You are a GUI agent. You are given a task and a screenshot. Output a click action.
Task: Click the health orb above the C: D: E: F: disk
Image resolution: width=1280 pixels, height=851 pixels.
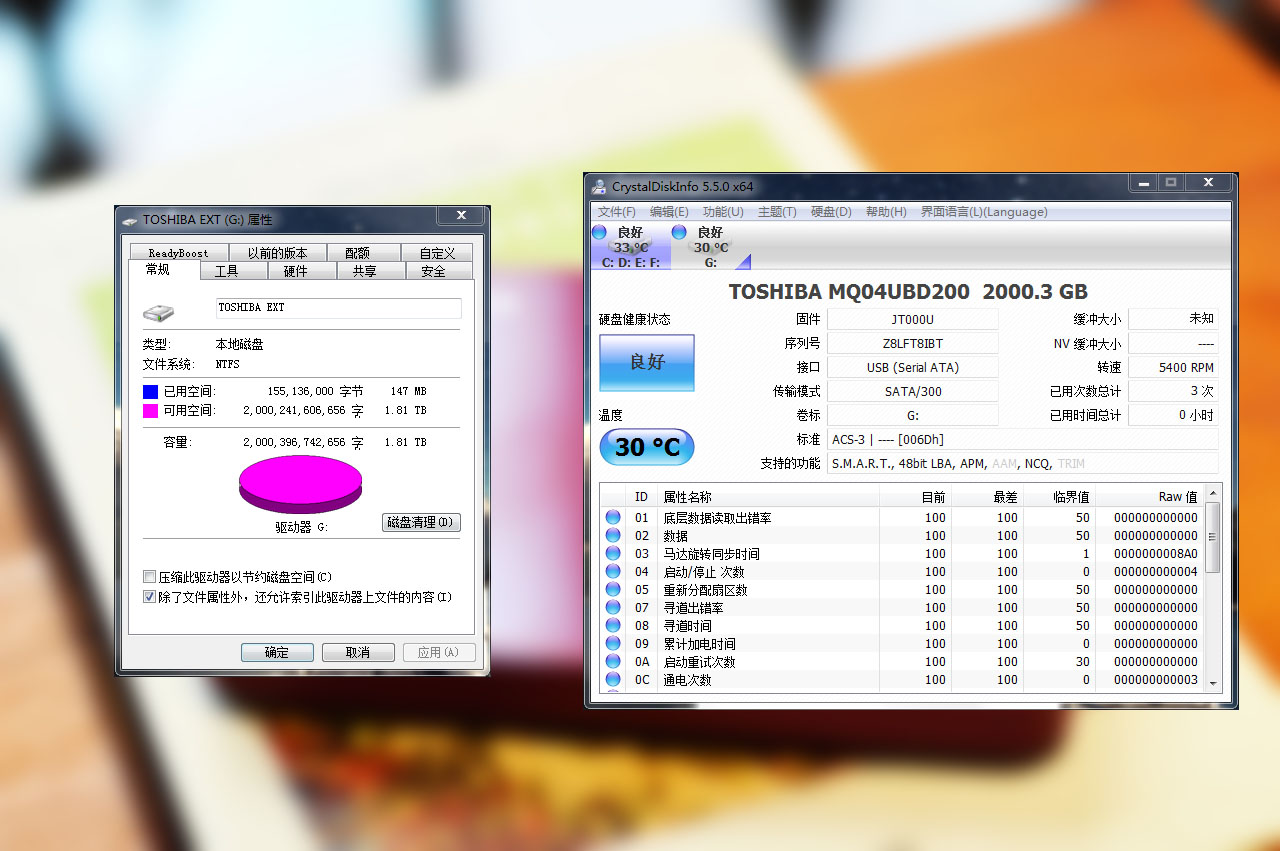(599, 232)
